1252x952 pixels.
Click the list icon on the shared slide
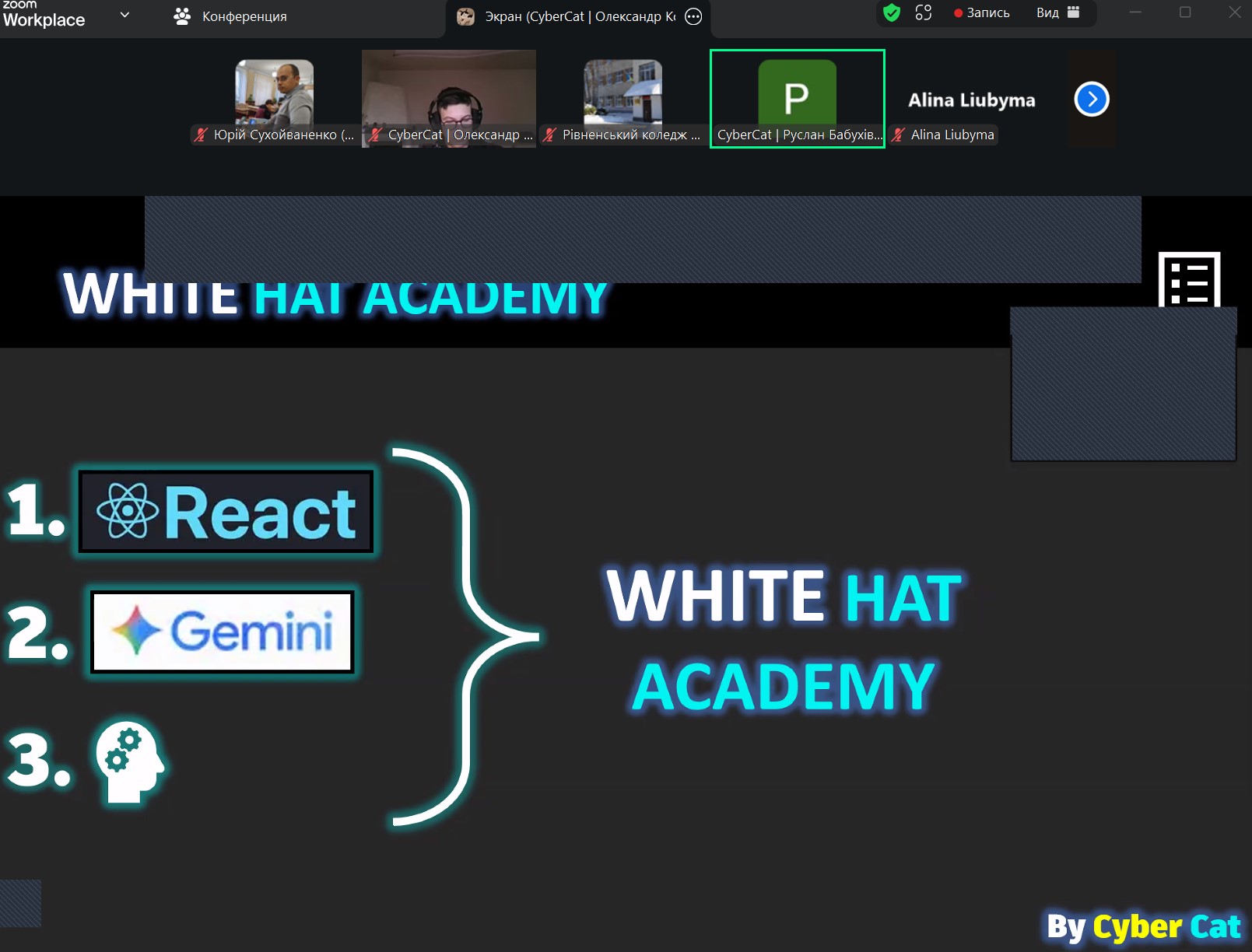pyautogui.click(x=1189, y=279)
